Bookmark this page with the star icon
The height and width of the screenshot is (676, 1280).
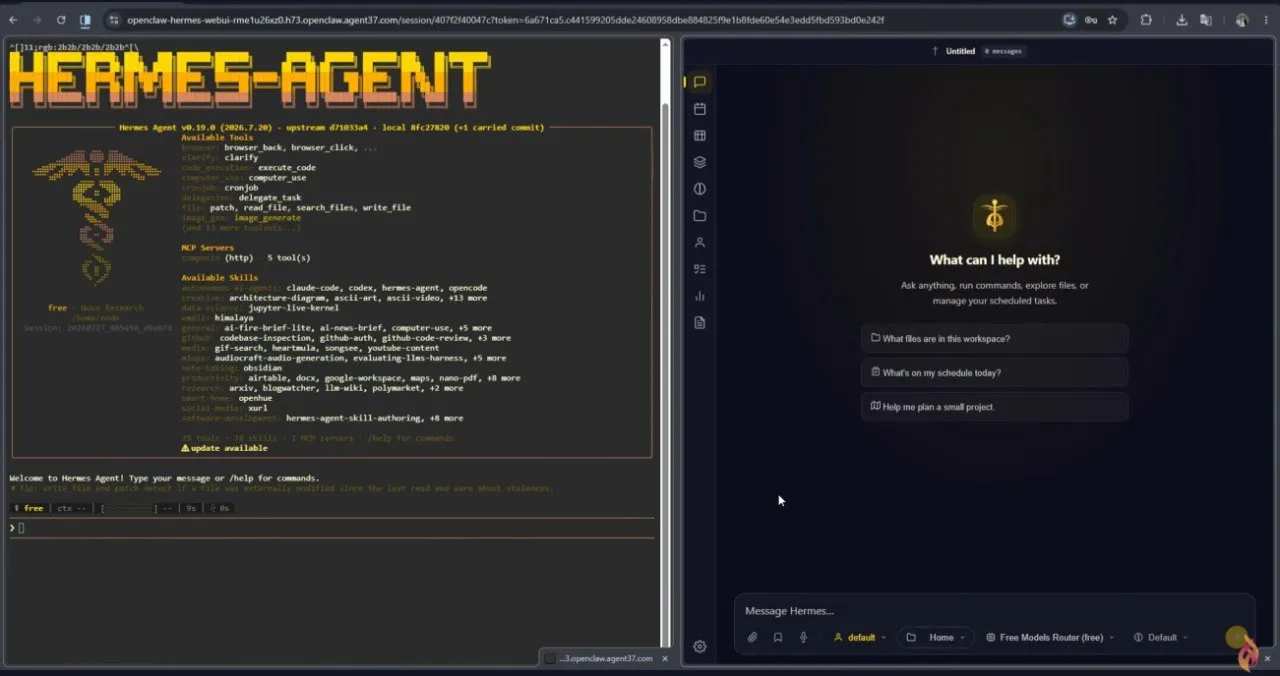coord(1112,20)
